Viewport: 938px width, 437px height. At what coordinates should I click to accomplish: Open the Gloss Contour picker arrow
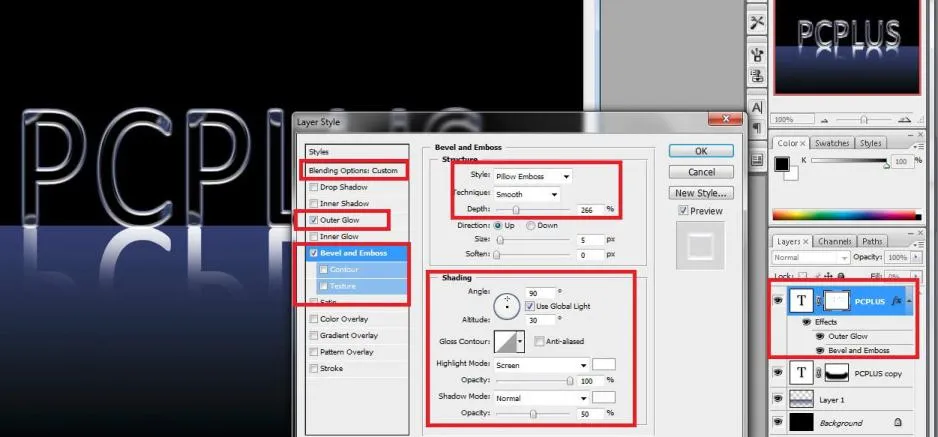click(x=520, y=341)
